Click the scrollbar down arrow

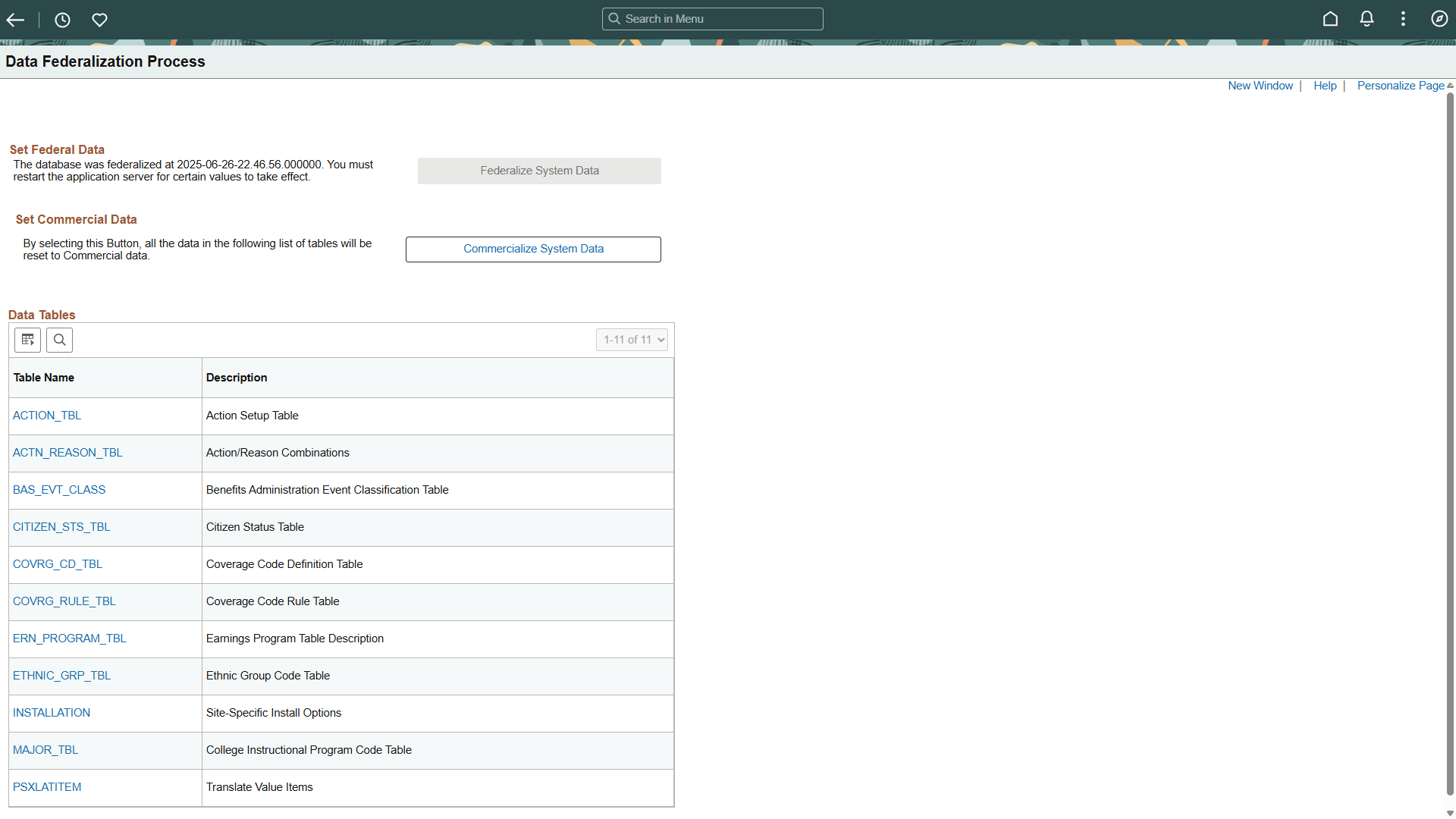(1450, 813)
